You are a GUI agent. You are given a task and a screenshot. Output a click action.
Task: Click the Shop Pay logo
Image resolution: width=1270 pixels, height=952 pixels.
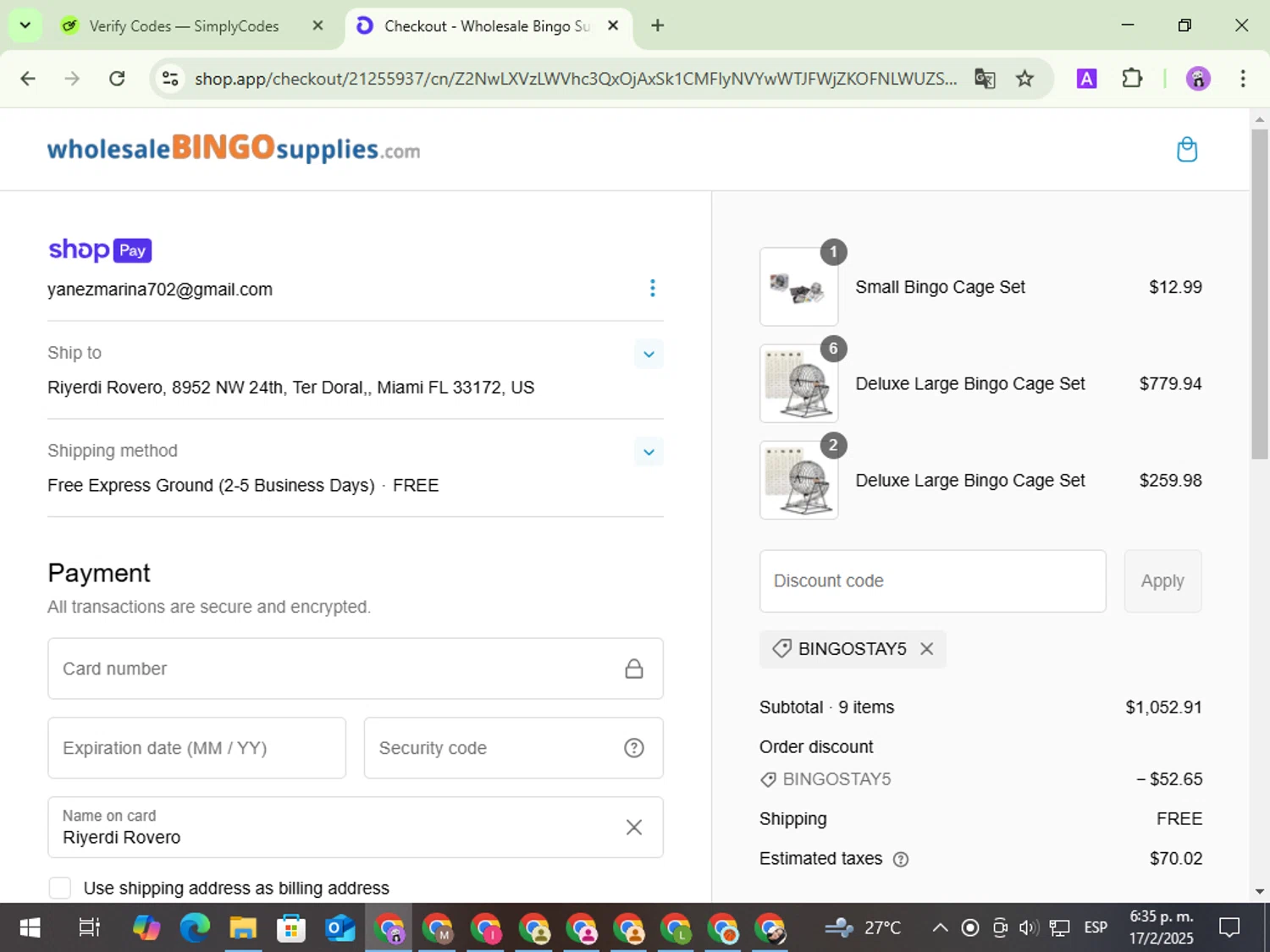100,250
